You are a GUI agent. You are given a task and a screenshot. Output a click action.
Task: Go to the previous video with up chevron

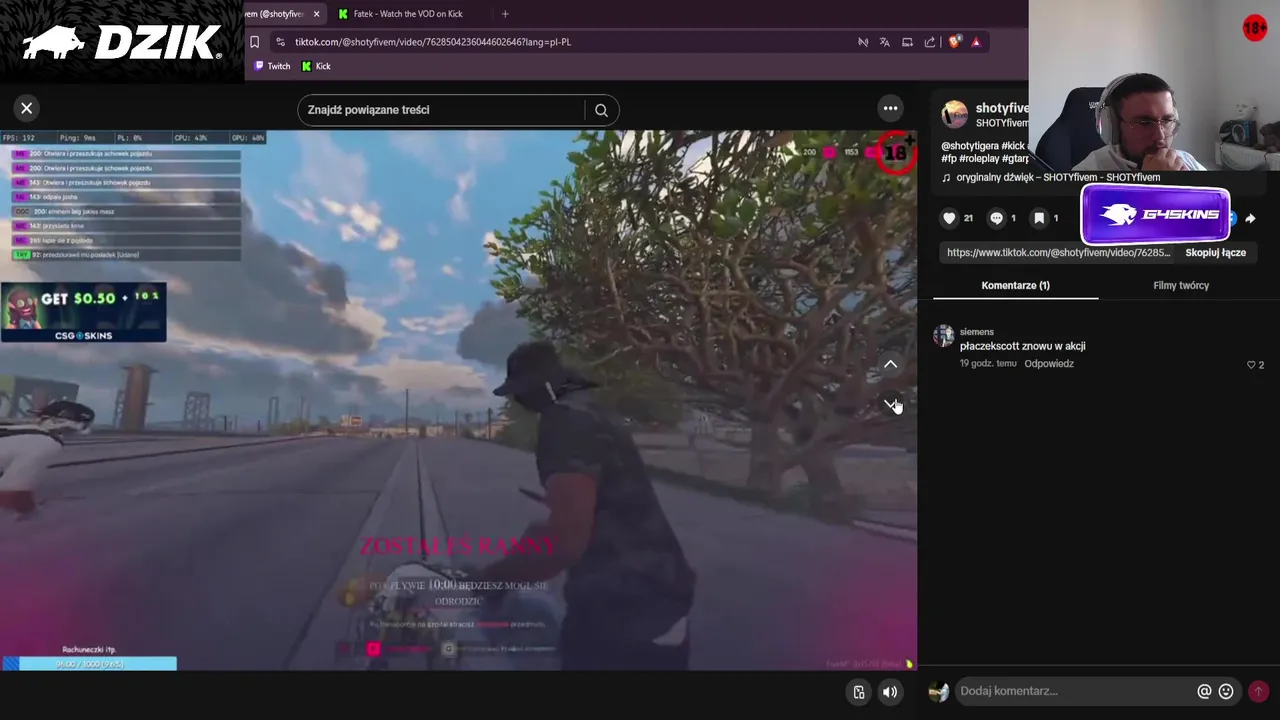pyautogui.click(x=890, y=365)
